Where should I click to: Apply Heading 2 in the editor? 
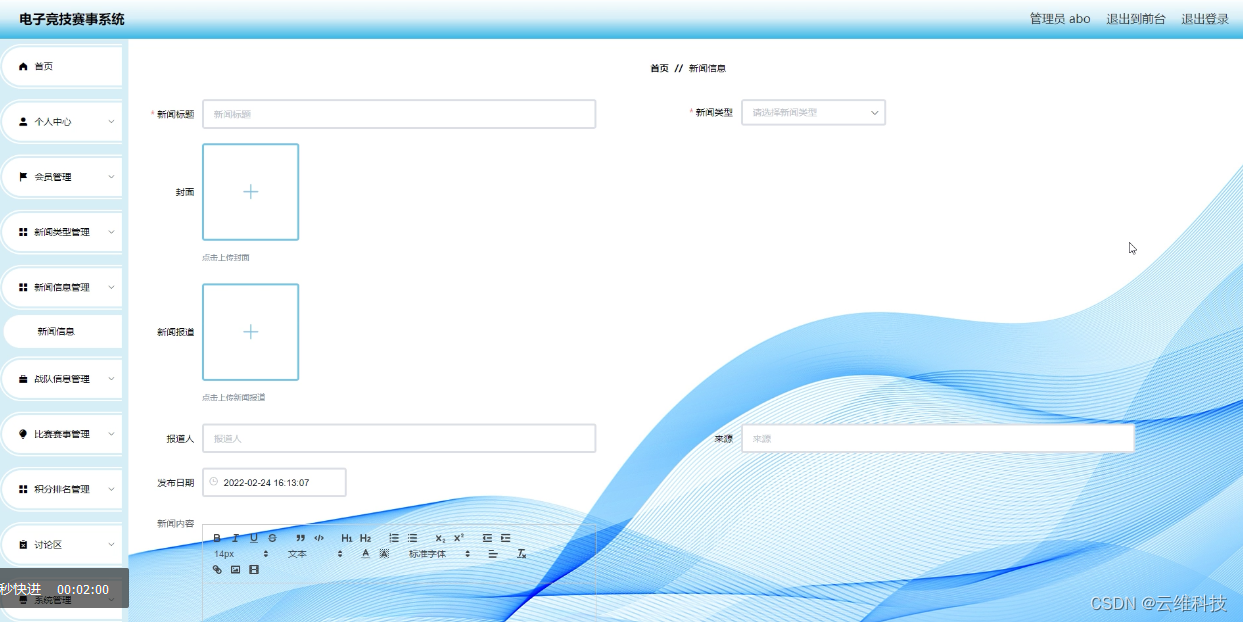pos(365,538)
